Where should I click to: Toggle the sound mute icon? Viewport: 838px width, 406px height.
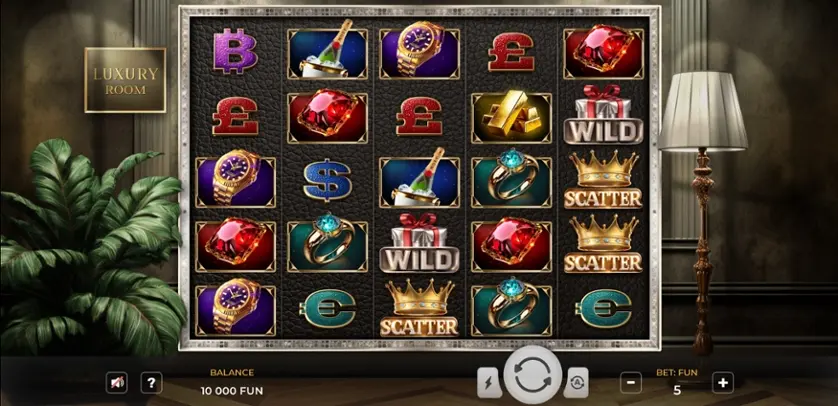[x=117, y=382]
